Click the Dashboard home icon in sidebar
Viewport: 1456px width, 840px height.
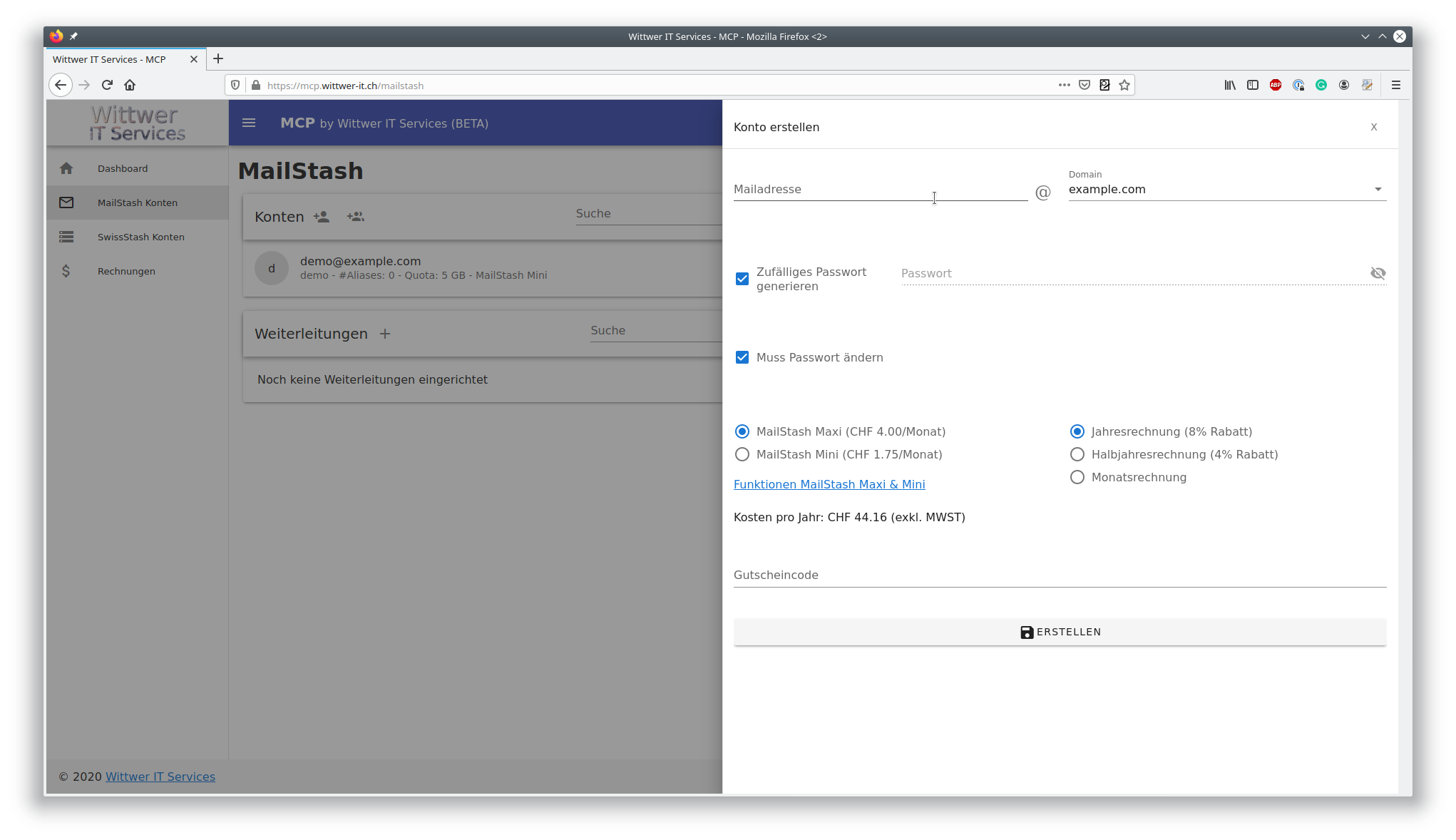(66, 168)
